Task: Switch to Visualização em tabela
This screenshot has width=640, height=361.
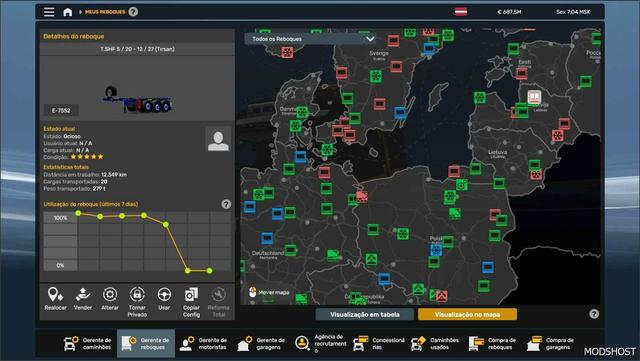Action: [x=364, y=314]
